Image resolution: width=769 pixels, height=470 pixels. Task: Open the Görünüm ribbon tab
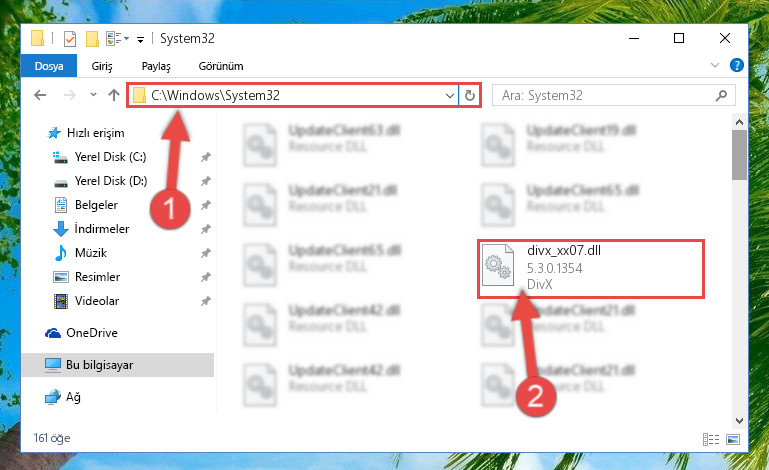point(221,66)
